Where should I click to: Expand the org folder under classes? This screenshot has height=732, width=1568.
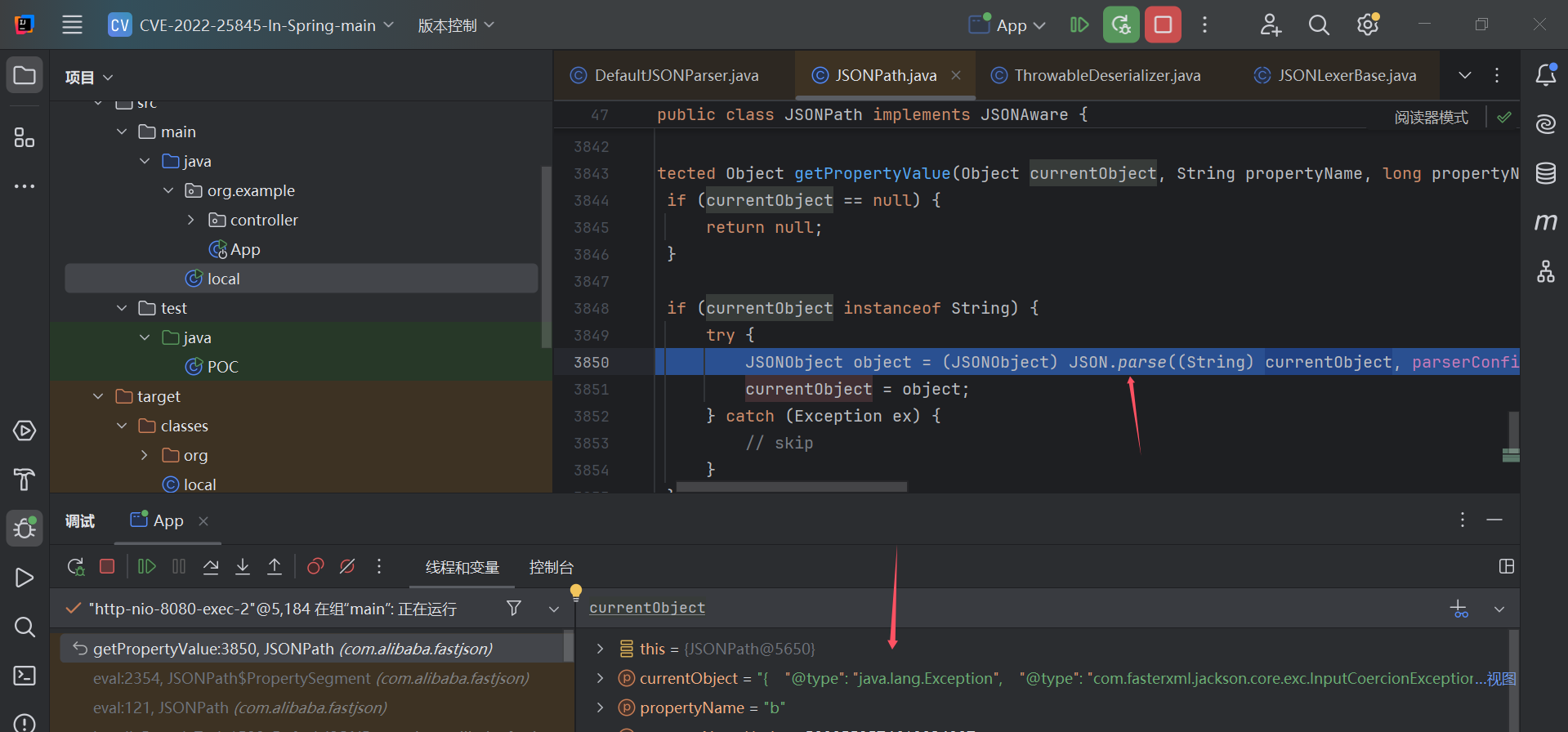(145, 455)
